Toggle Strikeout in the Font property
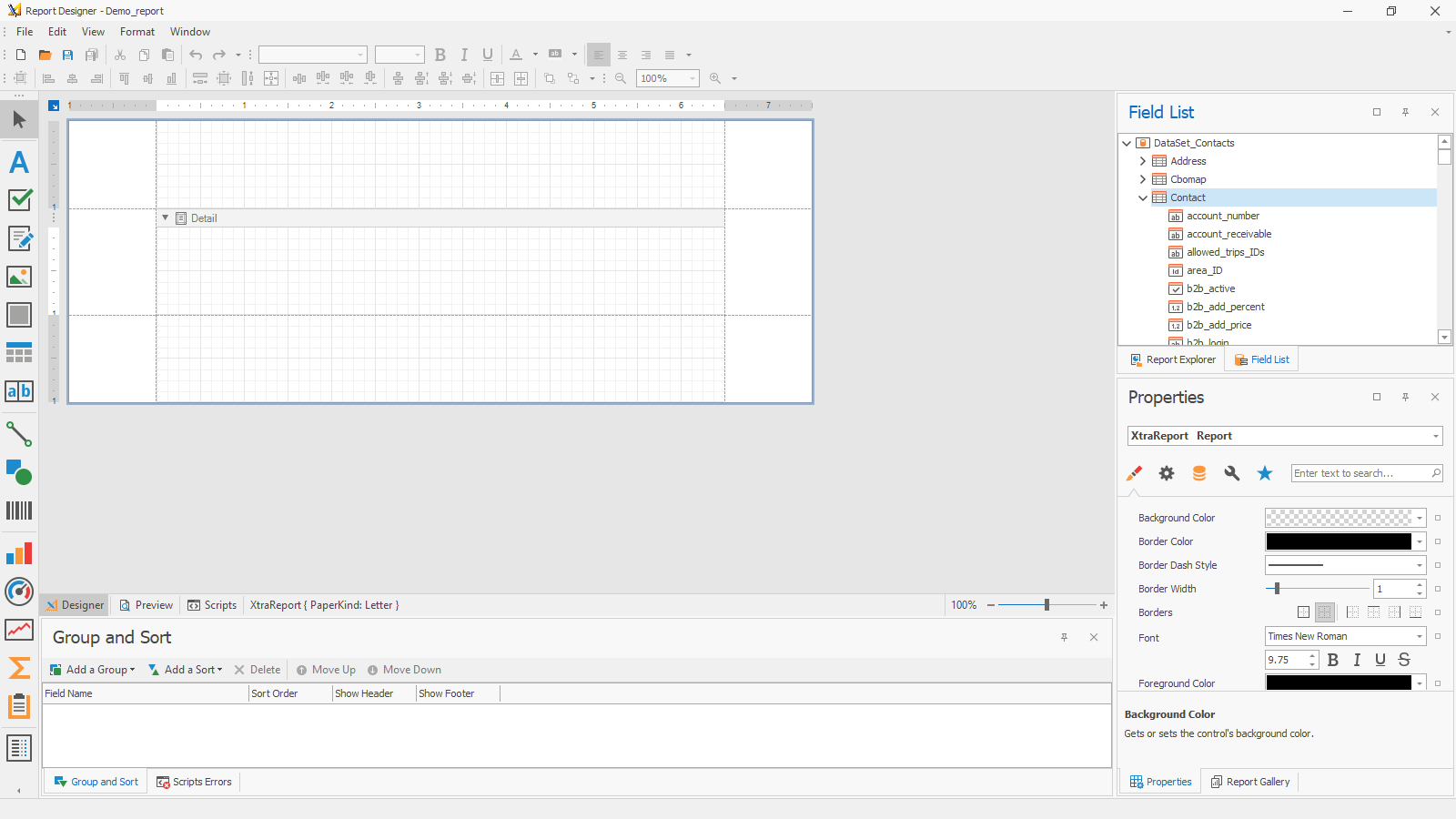Viewport: 1456px width, 819px height. (1404, 660)
